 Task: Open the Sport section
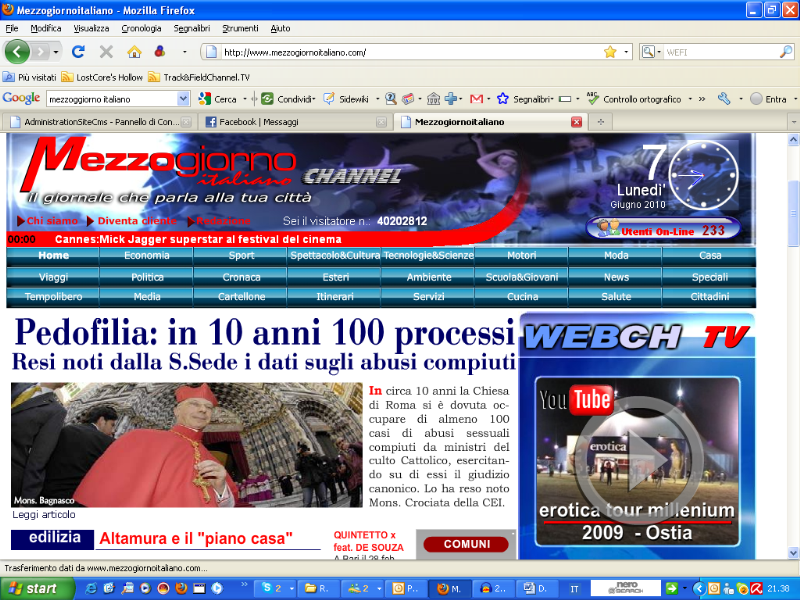pos(241,256)
